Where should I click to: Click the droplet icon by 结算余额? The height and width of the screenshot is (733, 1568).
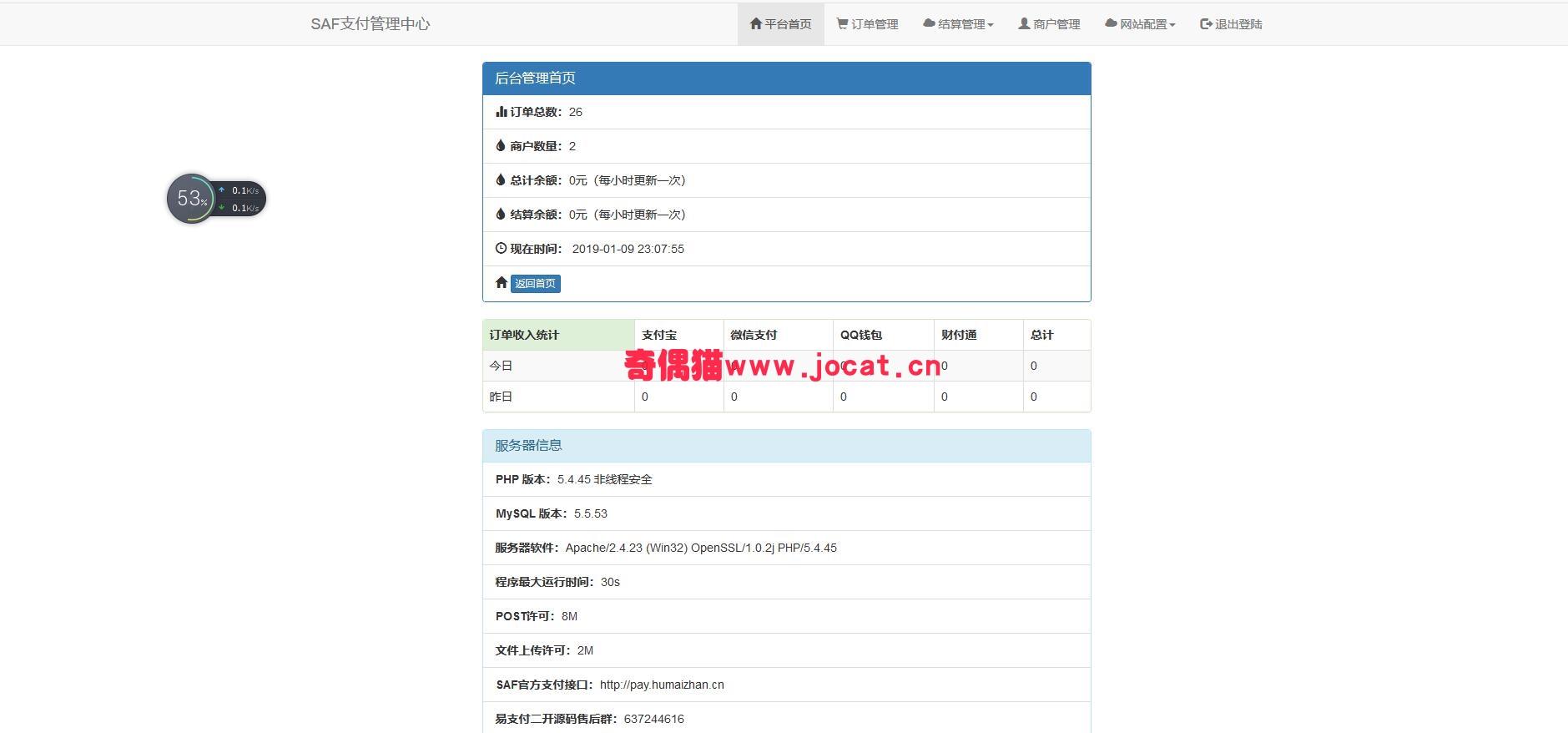pos(501,215)
